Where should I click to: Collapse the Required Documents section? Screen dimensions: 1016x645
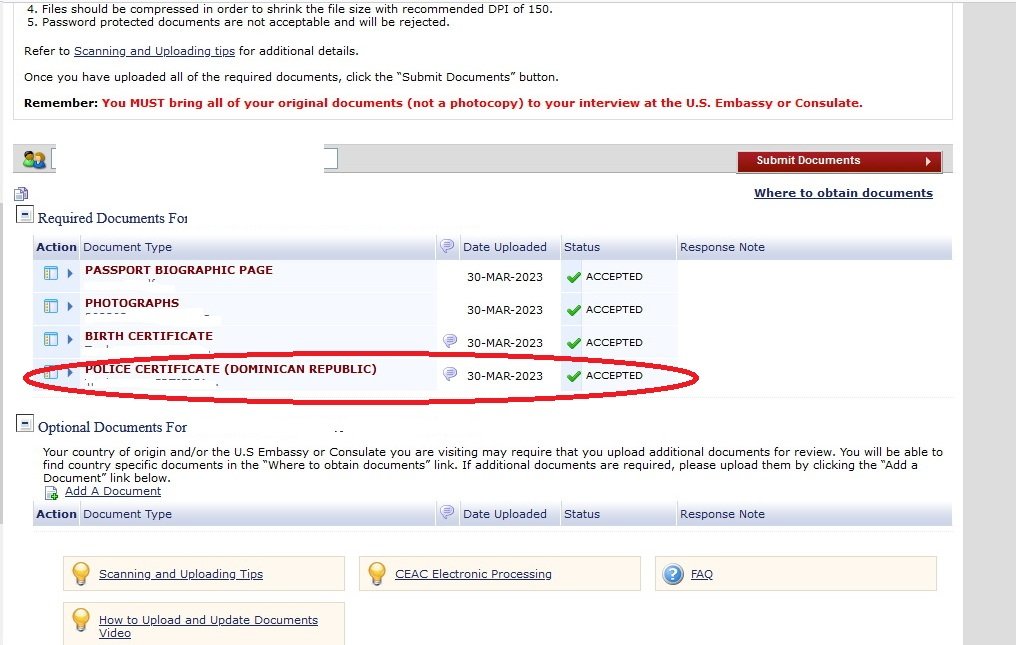point(25,215)
